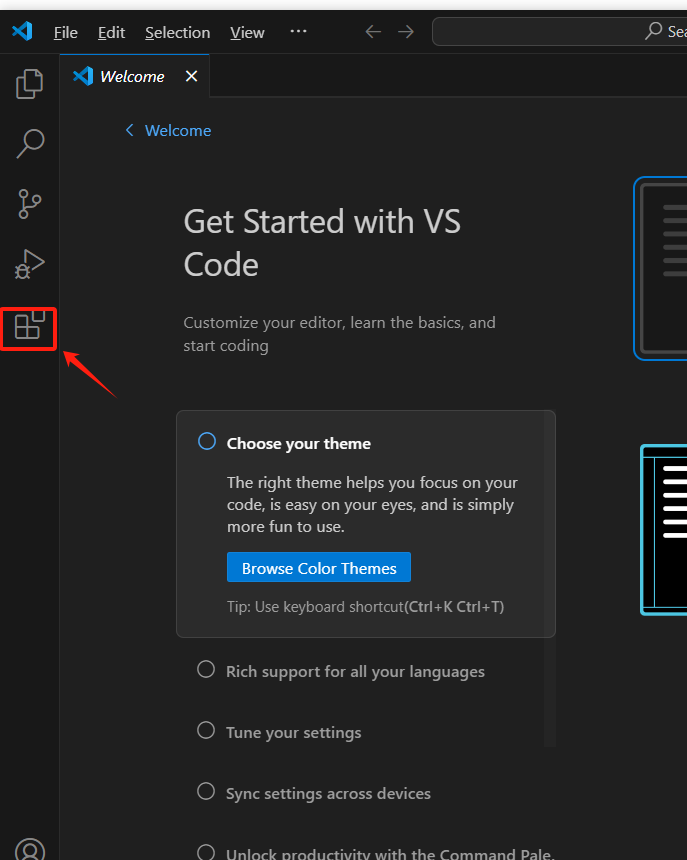Click the 'Choose your theme' heading

click(x=299, y=443)
